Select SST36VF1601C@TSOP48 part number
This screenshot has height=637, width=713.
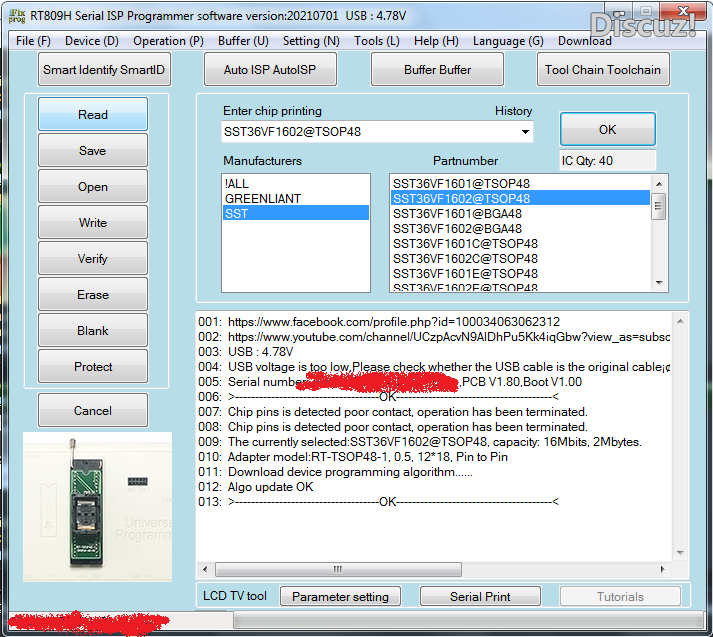tap(465, 244)
